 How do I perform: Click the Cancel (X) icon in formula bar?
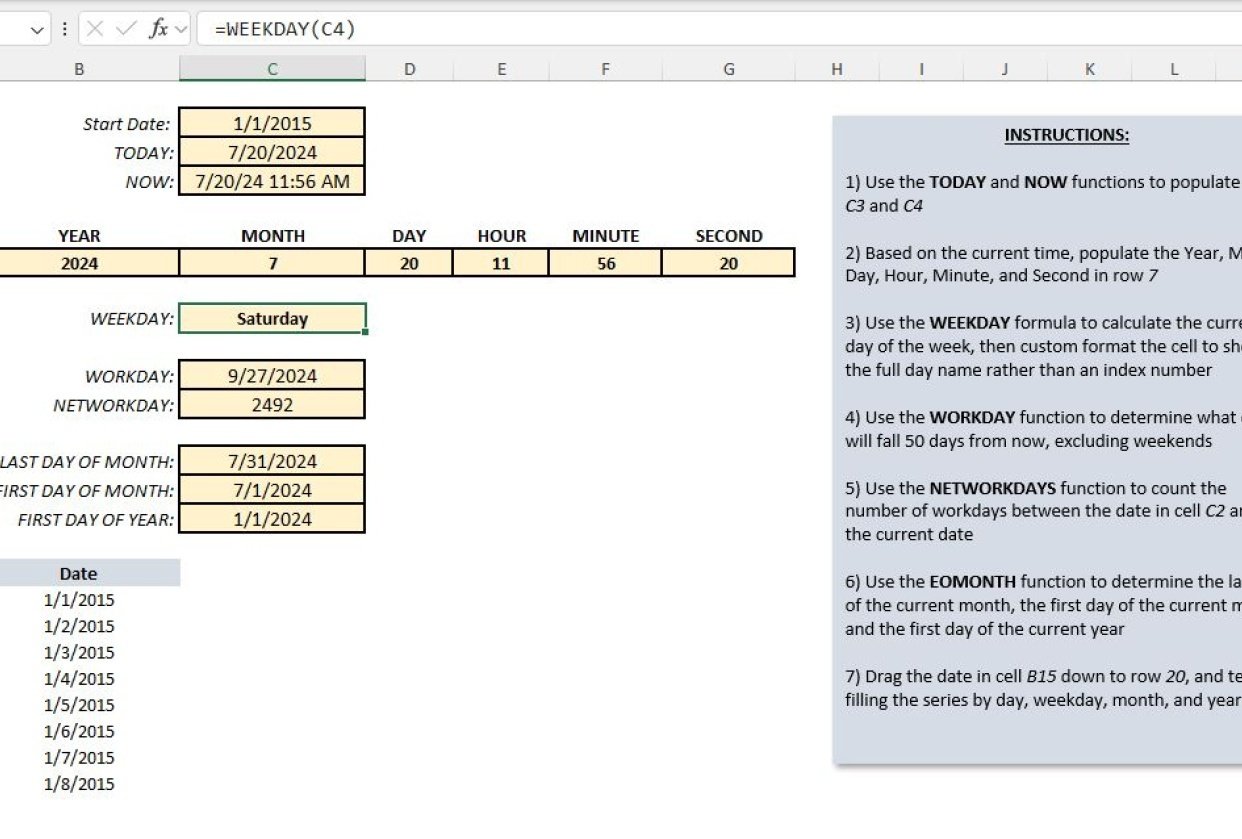[95, 29]
